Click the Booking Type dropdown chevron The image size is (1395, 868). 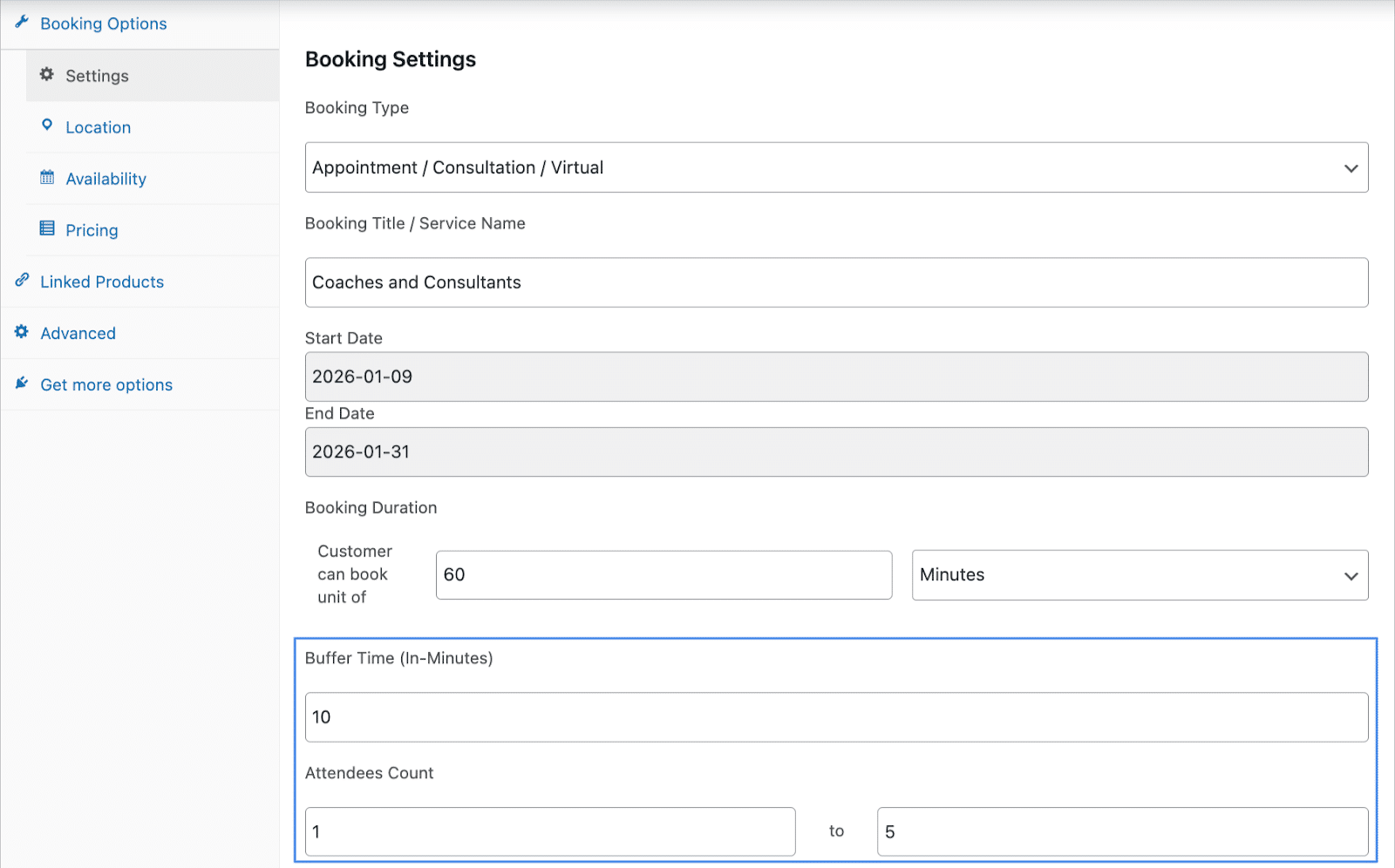1351,168
